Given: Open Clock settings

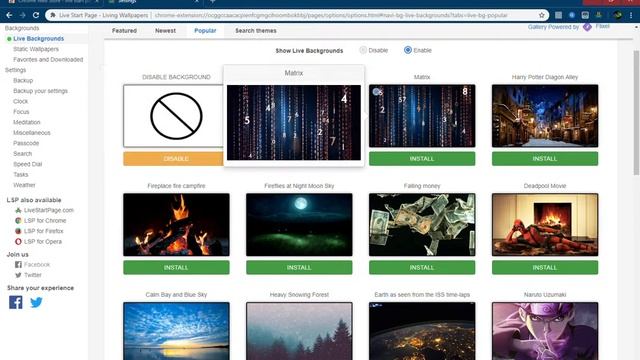Looking at the screenshot, I should pos(20,101).
